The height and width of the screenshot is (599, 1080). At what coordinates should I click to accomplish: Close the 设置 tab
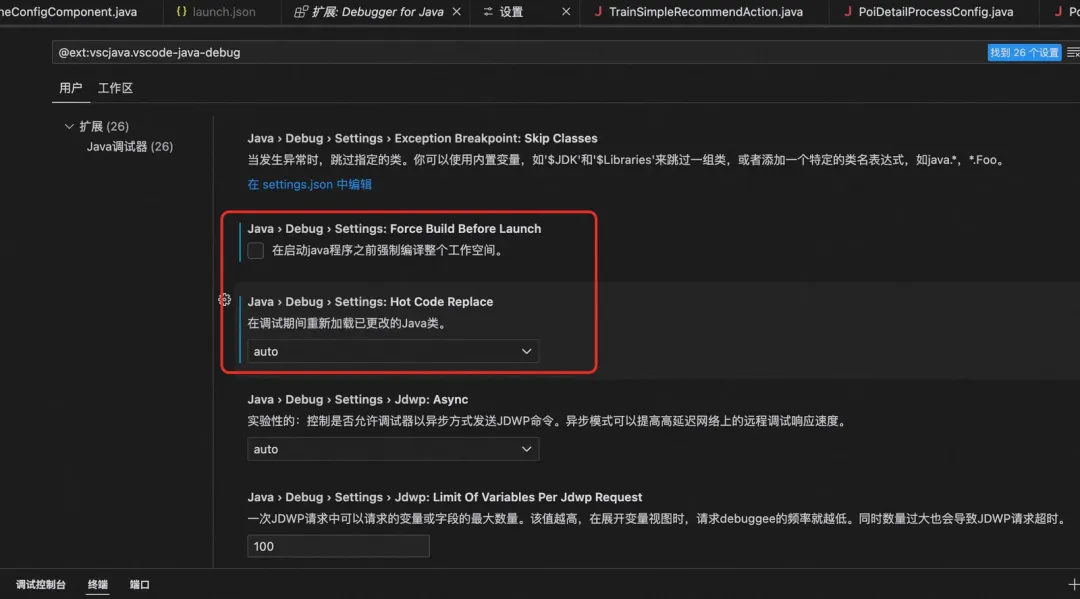click(565, 12)
